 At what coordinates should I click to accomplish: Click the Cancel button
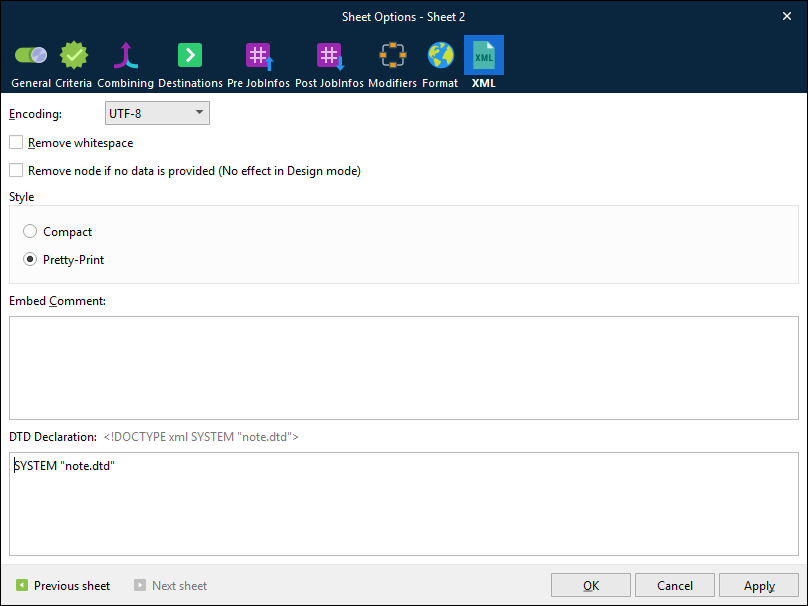click(x=675, y=585)
